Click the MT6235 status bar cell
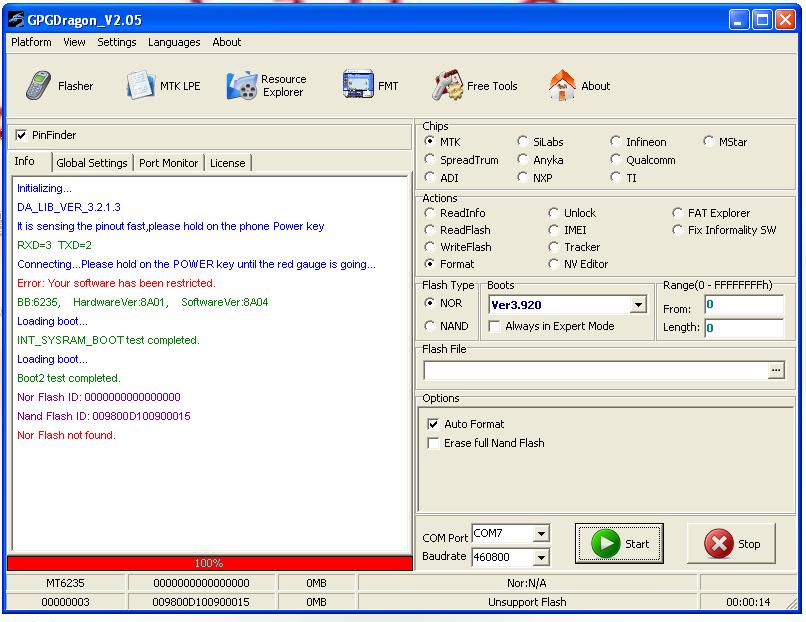Image resolution: width=806 pixels, height=622 pixels. [65, 583]
